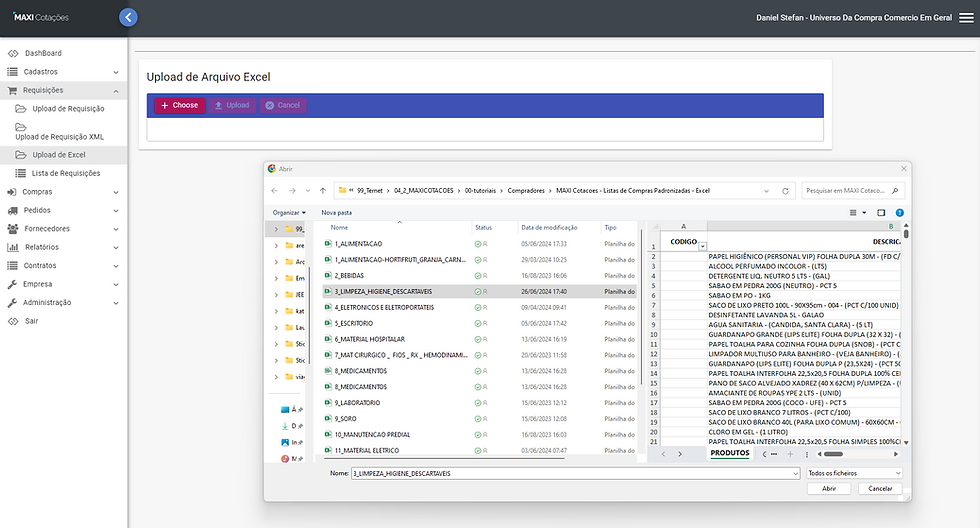
Task: Open address bar path history dropdown
Action: 766,191
